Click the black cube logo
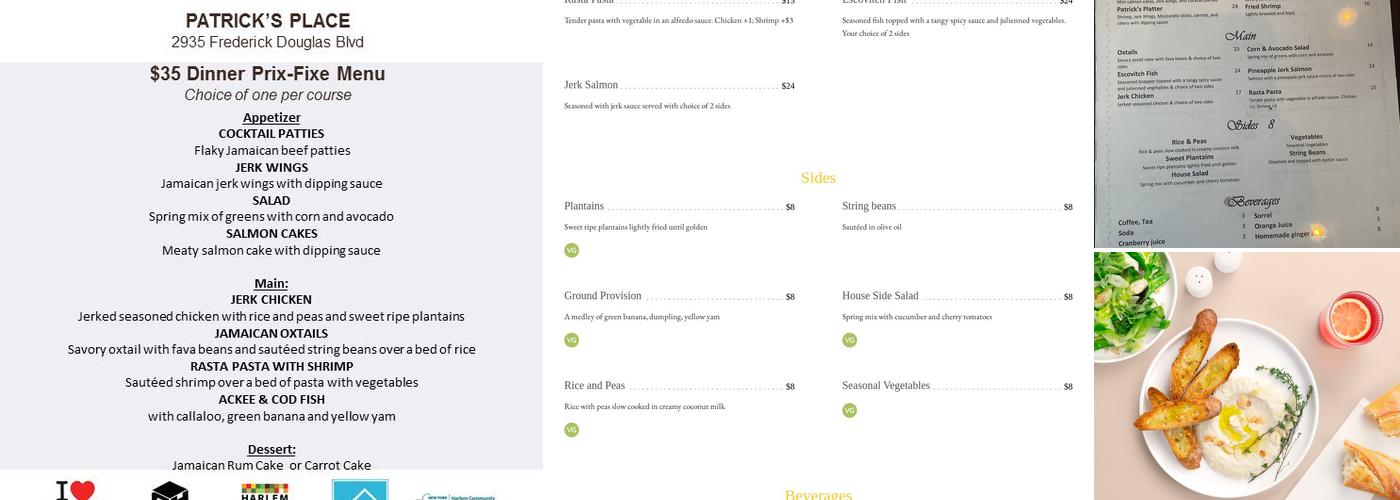 [x=170, y=491]
